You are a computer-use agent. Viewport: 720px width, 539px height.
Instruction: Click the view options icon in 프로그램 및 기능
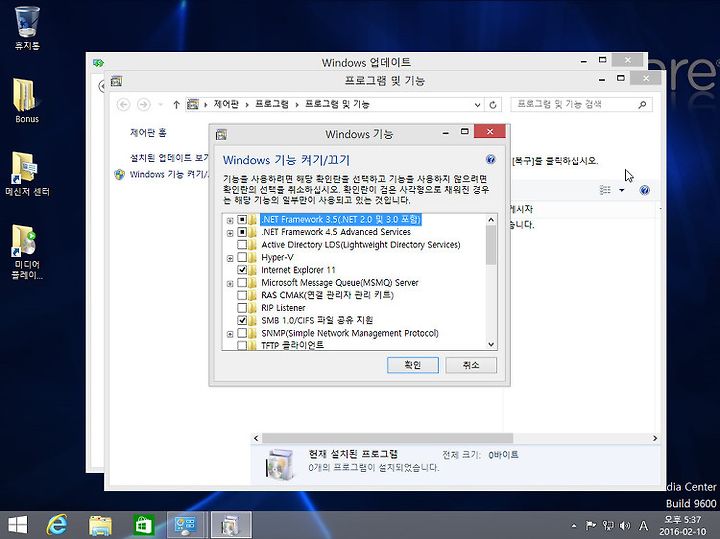pos(605,190)
